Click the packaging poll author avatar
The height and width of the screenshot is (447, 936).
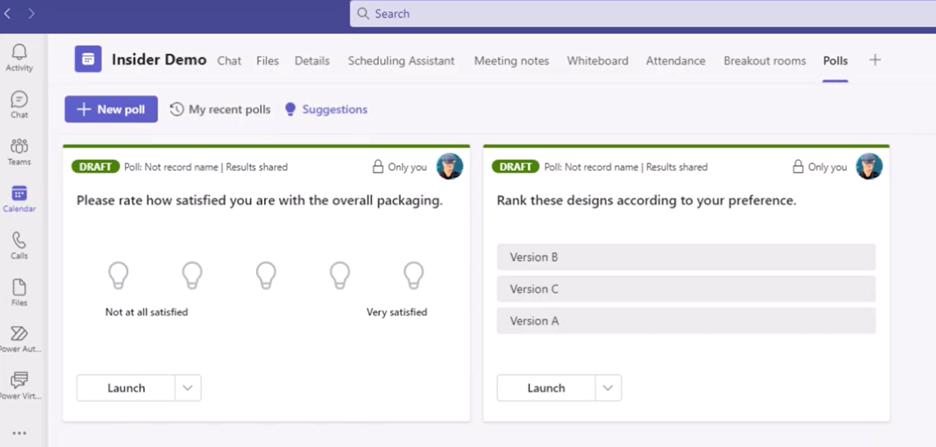pos(449,167)
